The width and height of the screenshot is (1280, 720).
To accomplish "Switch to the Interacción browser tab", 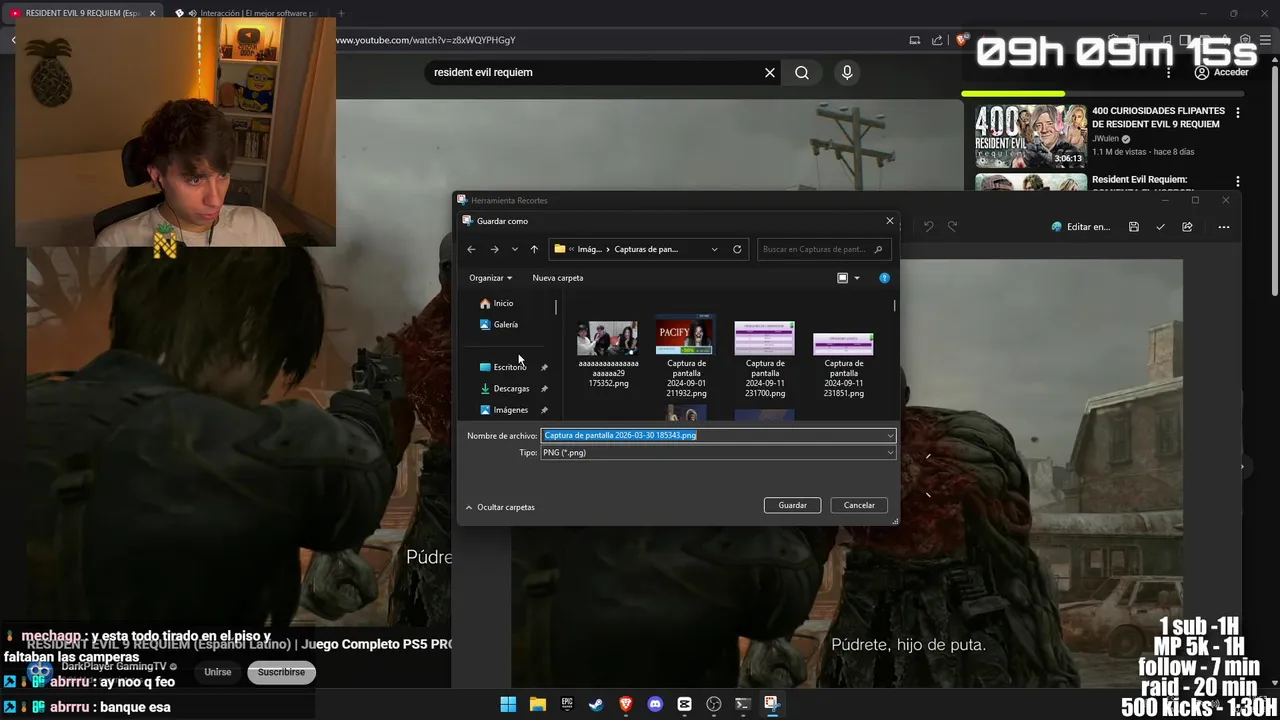I will click(246, 13).
